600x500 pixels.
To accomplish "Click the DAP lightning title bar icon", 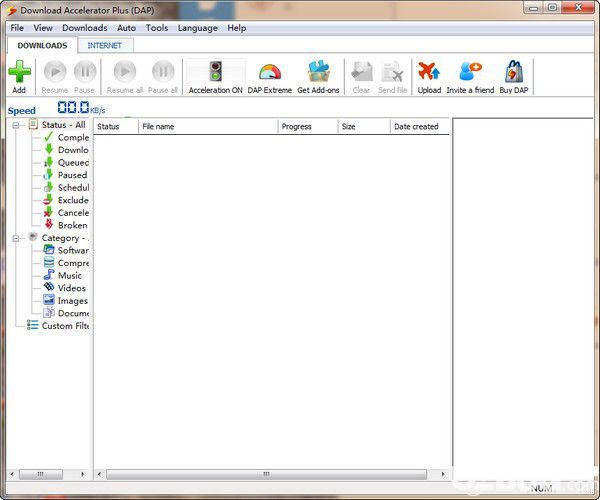I will [x=12, y=11].
